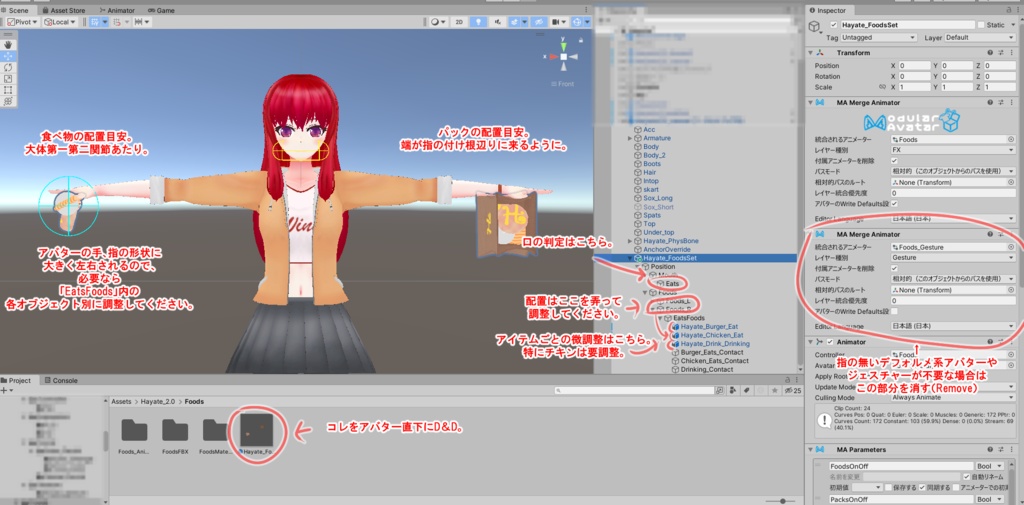This screenshot has width=1024, height=505.
Task: Select the combined Transform tool
Action: [x=8, y=101]
